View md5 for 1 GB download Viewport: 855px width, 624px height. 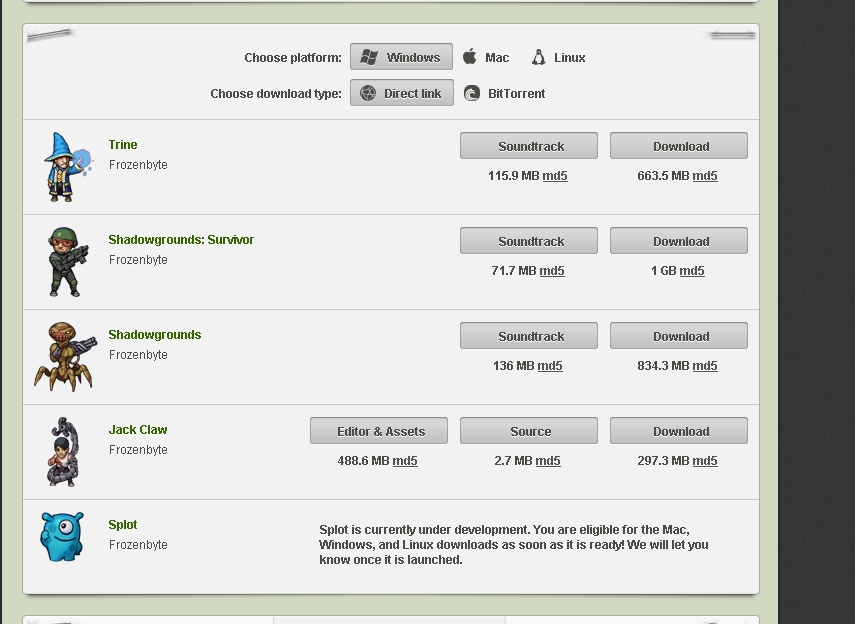tap(692, 271)
